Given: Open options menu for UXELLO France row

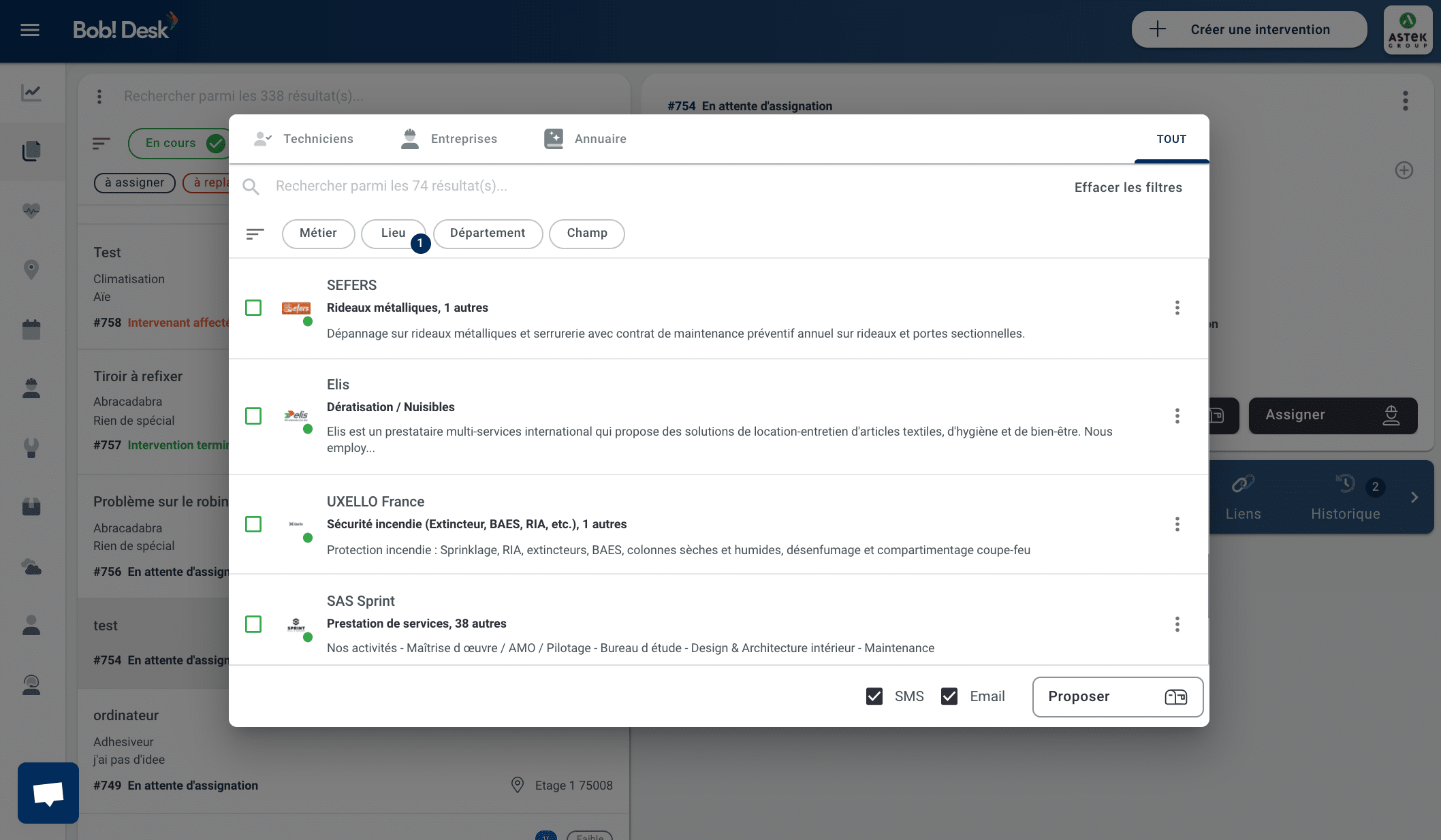Looking at the screenshot, I should (1177, 524).
